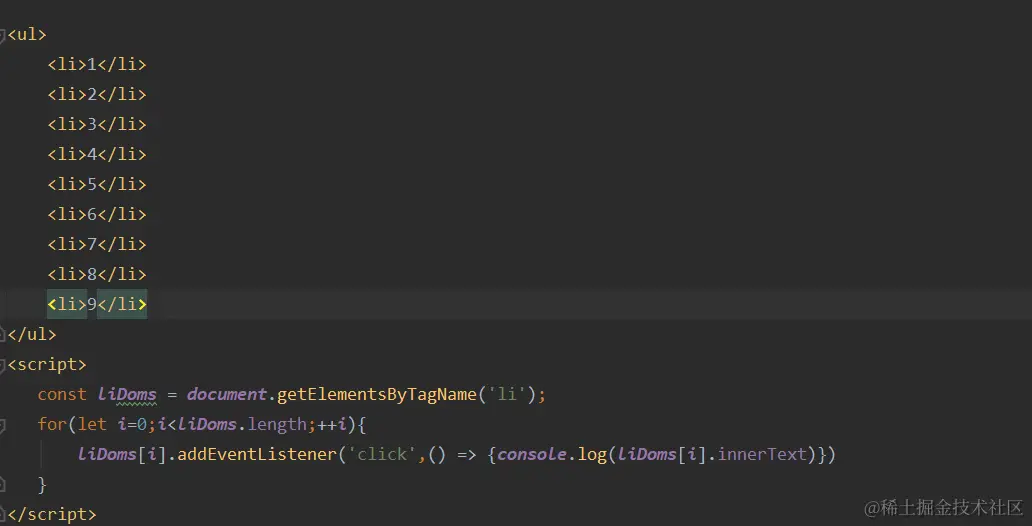Screen dimensions: 1032x526
Task: Click the const keyword
Action: pos(62,394)
